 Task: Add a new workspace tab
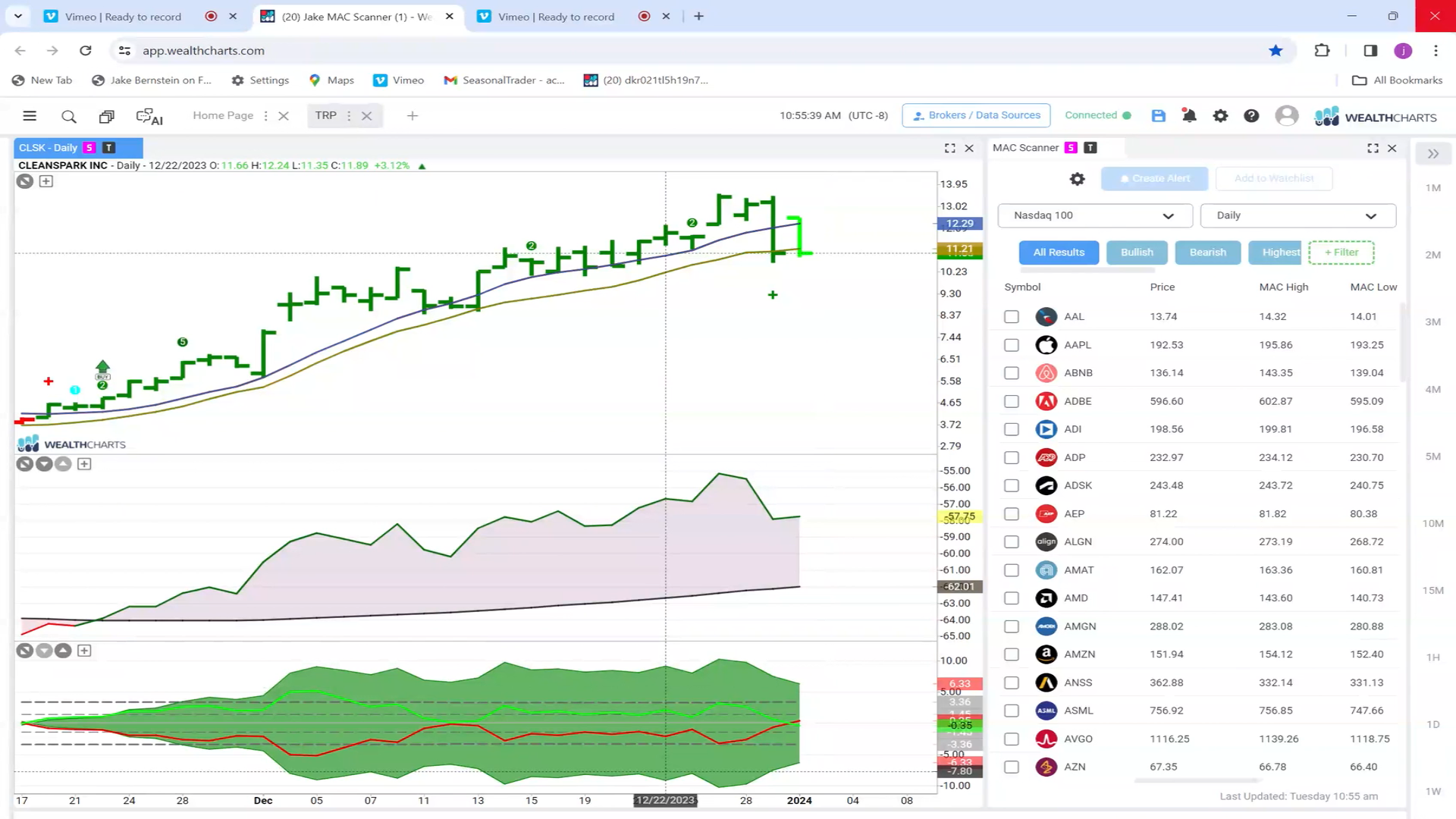click(413, 116)
